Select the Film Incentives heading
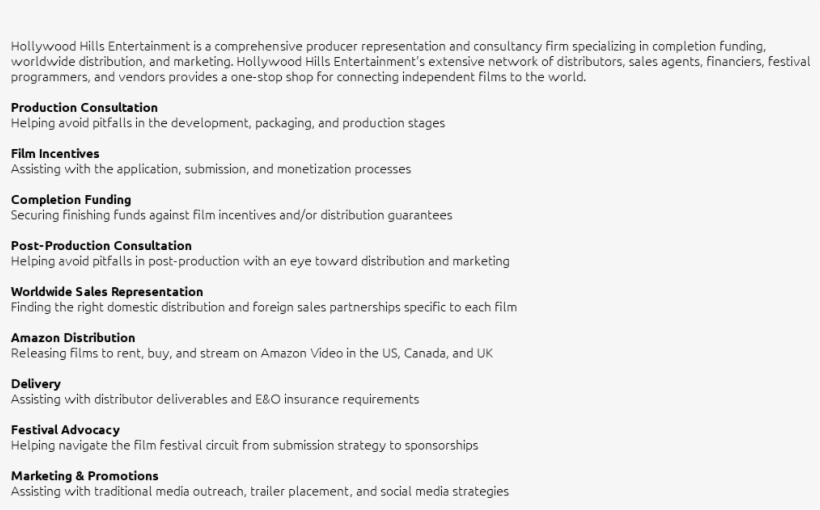This screenshot has width=820, height=510. (x=55, y=154)
